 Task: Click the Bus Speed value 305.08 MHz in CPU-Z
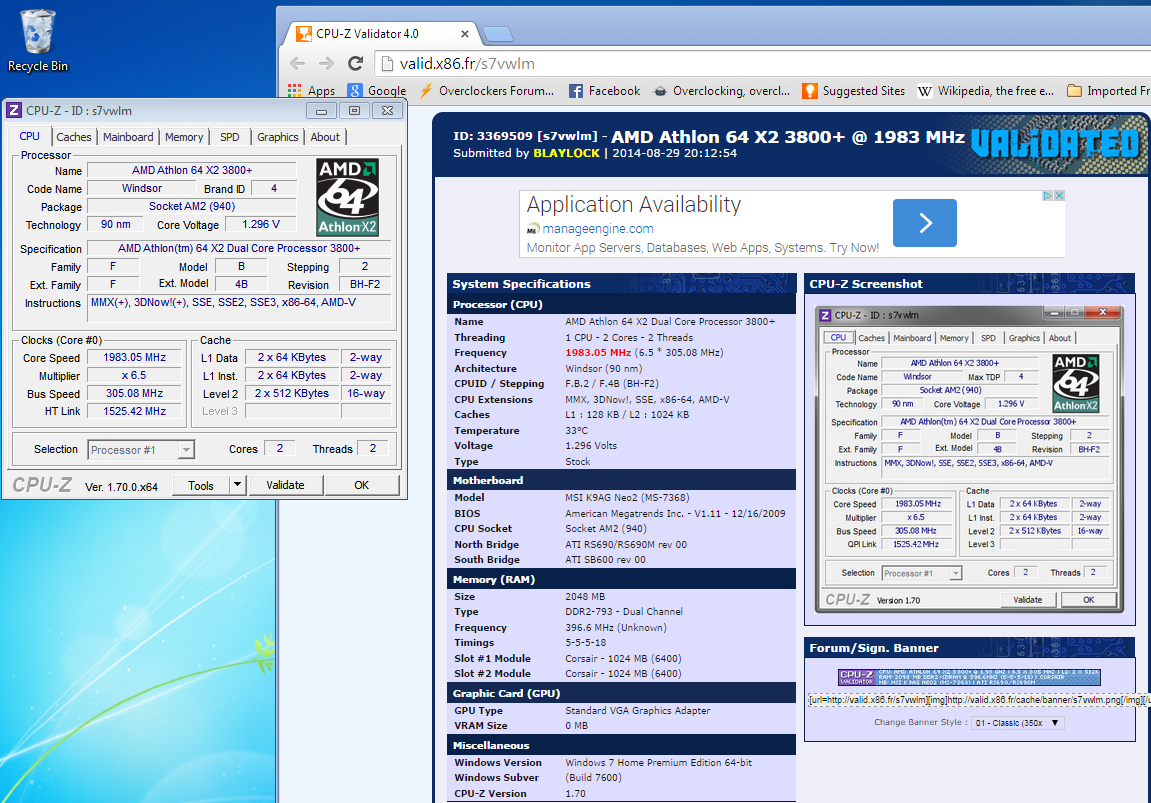[134, 393]
